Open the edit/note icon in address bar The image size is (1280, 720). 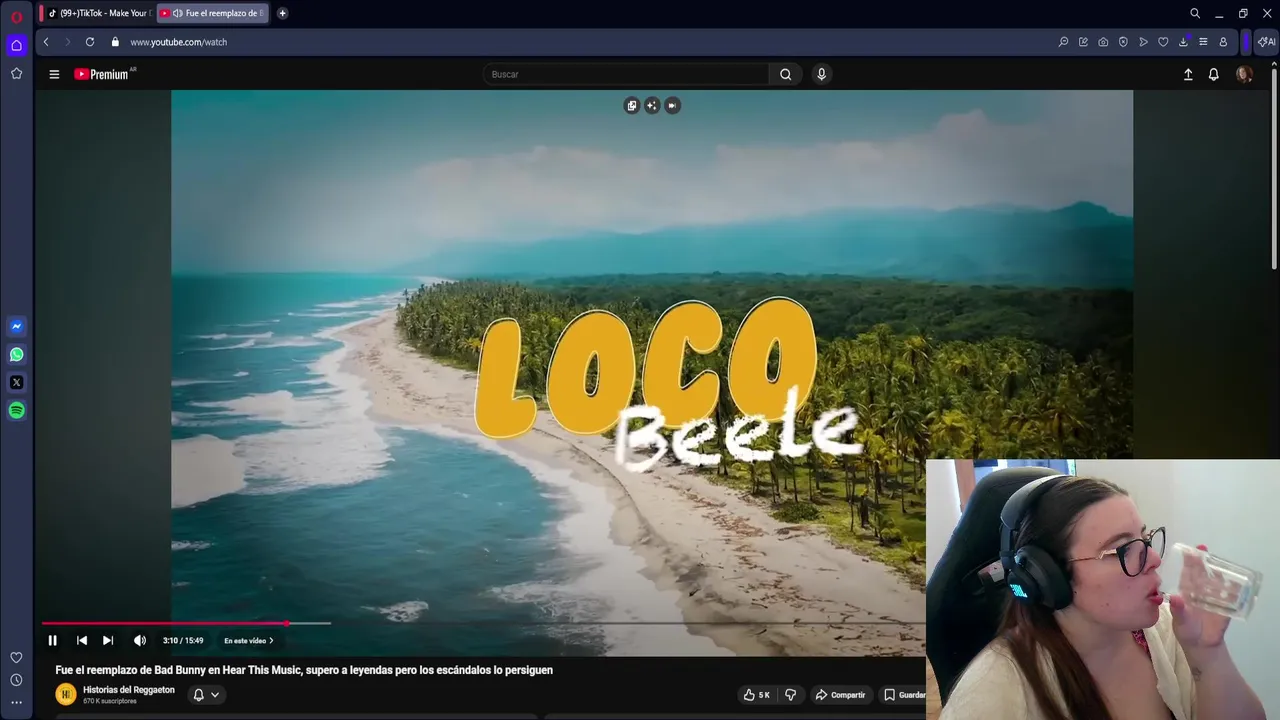[1083, 42]
